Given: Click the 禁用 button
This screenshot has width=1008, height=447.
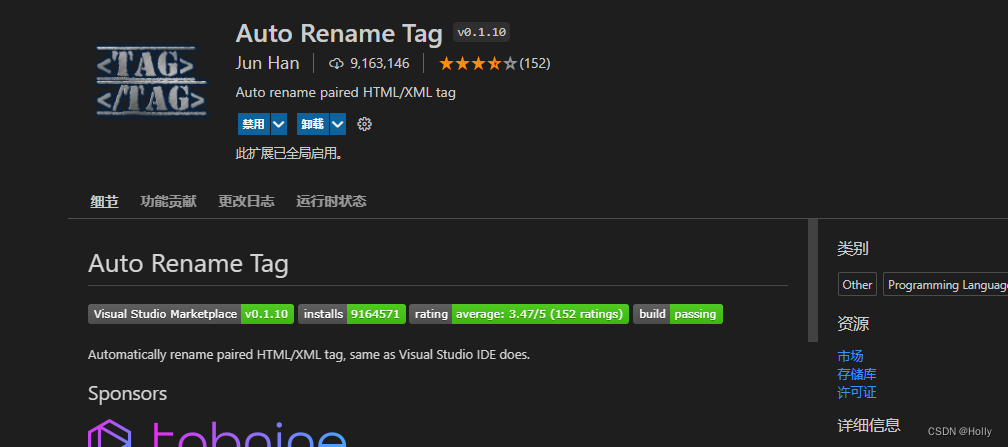Looking at the screenshot, I should click(x=253, y=124).
